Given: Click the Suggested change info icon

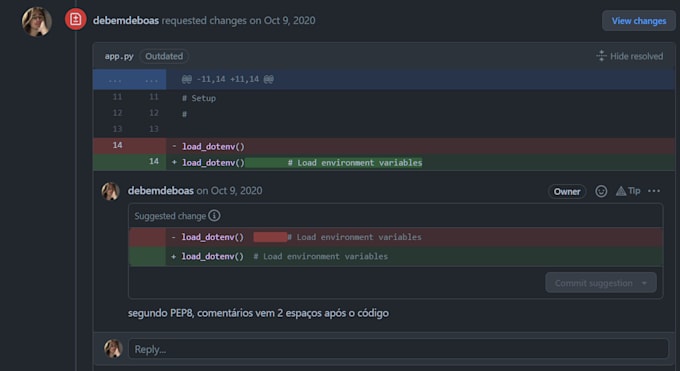Looking at the screenshot, I should click(x=214, y=216).
